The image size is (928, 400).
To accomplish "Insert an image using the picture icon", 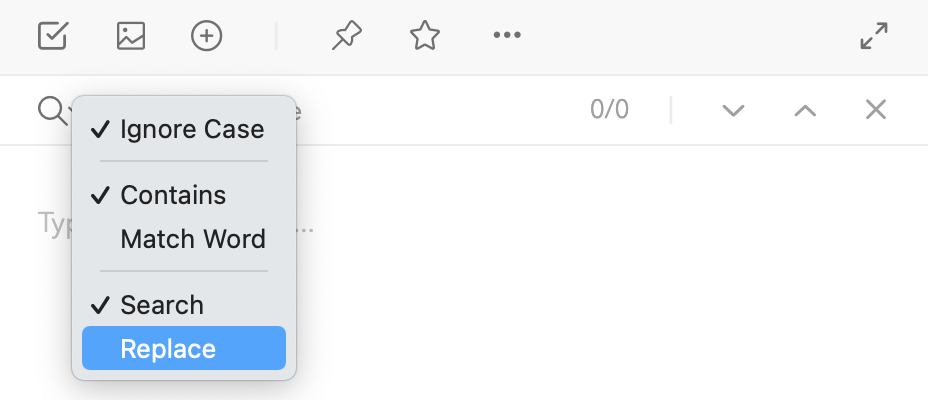I will (131, 36).
